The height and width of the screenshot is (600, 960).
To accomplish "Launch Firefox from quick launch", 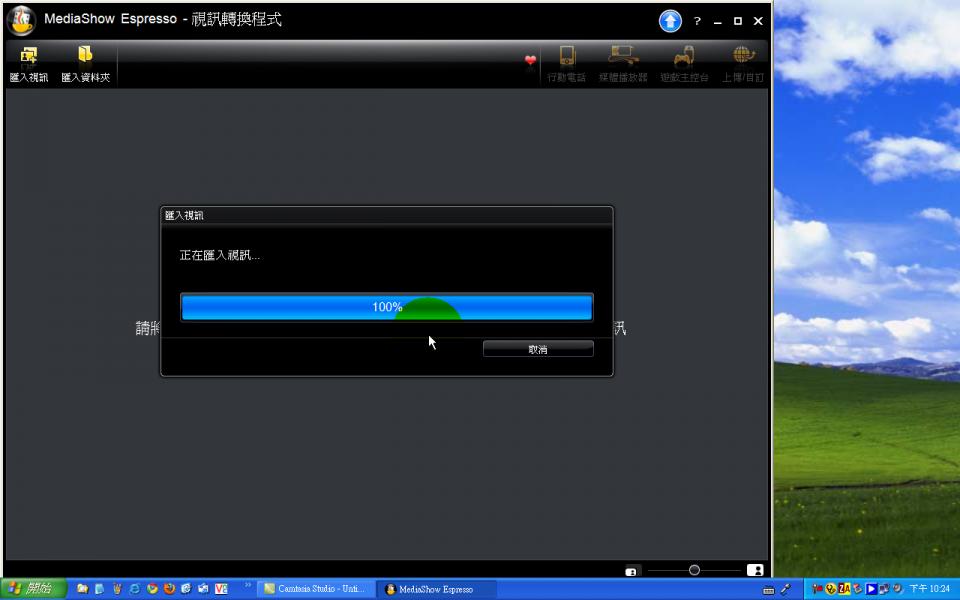I will click(170, 589).
